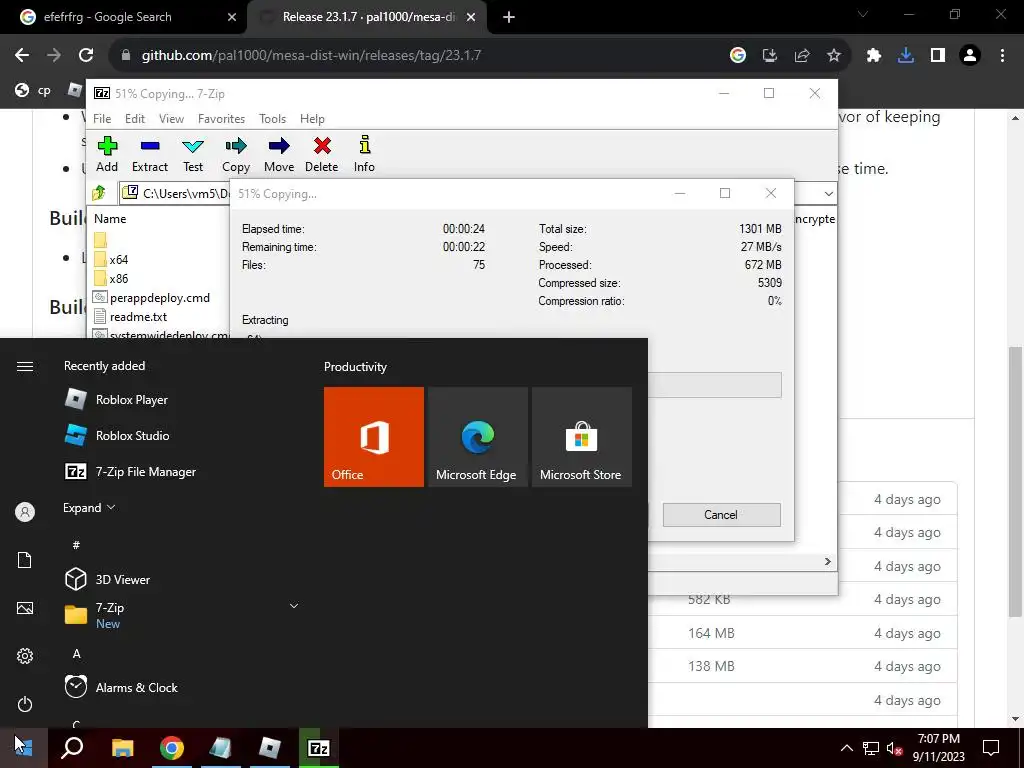The height and width of the screenshot is (768, 1024).
Task: Click the Windows Start button
Action: click(x=24, y=748)
